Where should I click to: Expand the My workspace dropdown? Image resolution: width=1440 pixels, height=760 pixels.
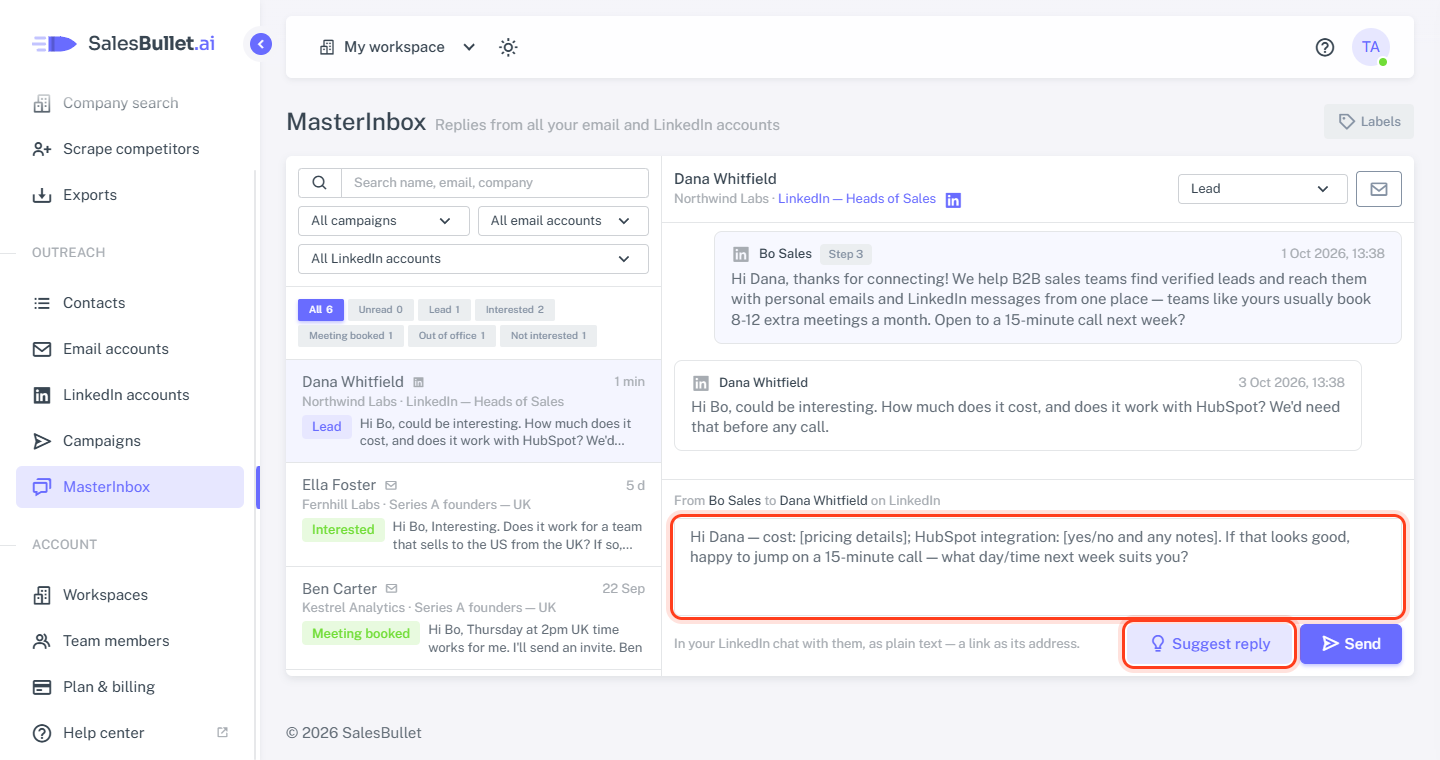397,47
